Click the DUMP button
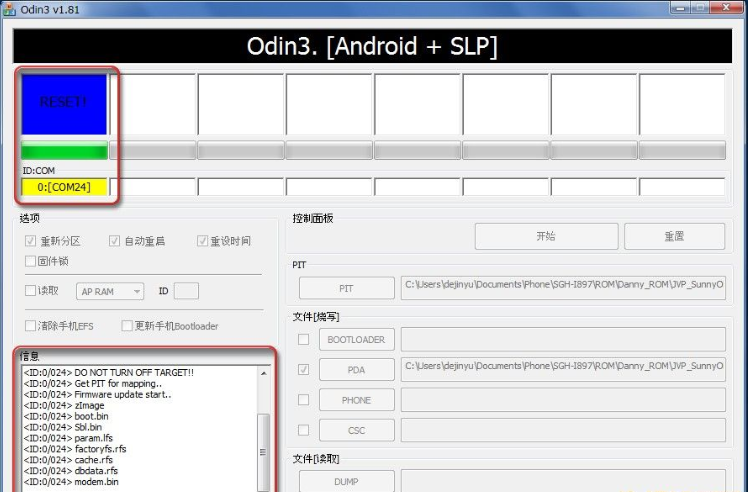749x492 pixels. tap(346, 481)
